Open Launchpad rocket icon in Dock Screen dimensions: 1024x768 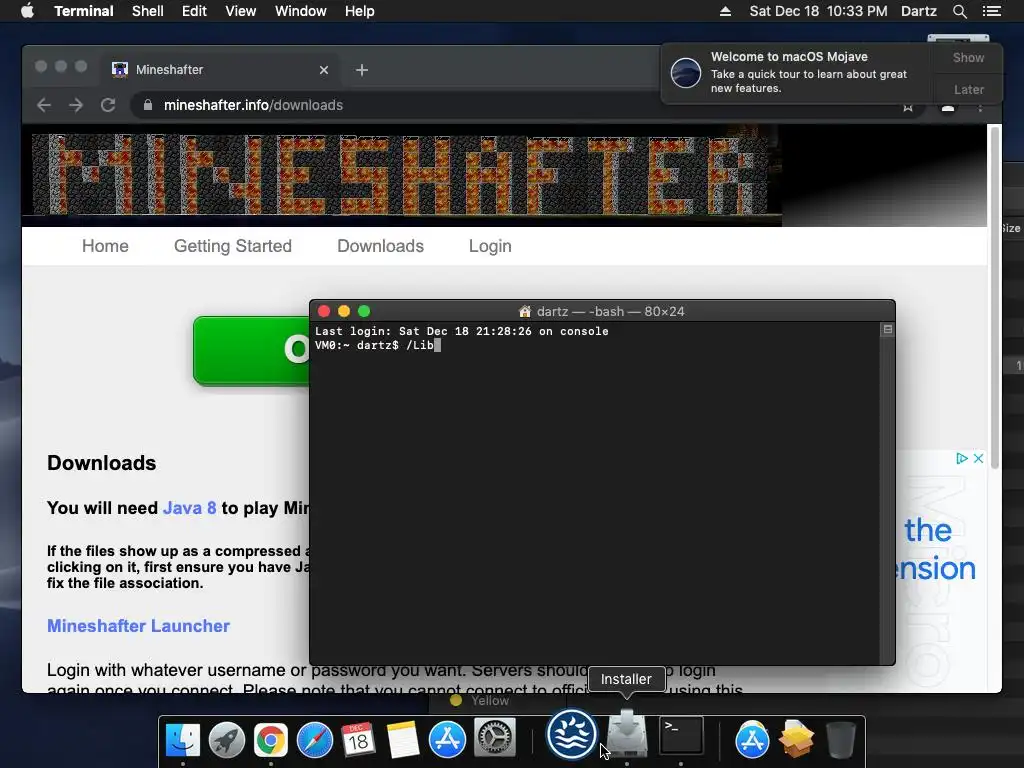click(227, 739)
